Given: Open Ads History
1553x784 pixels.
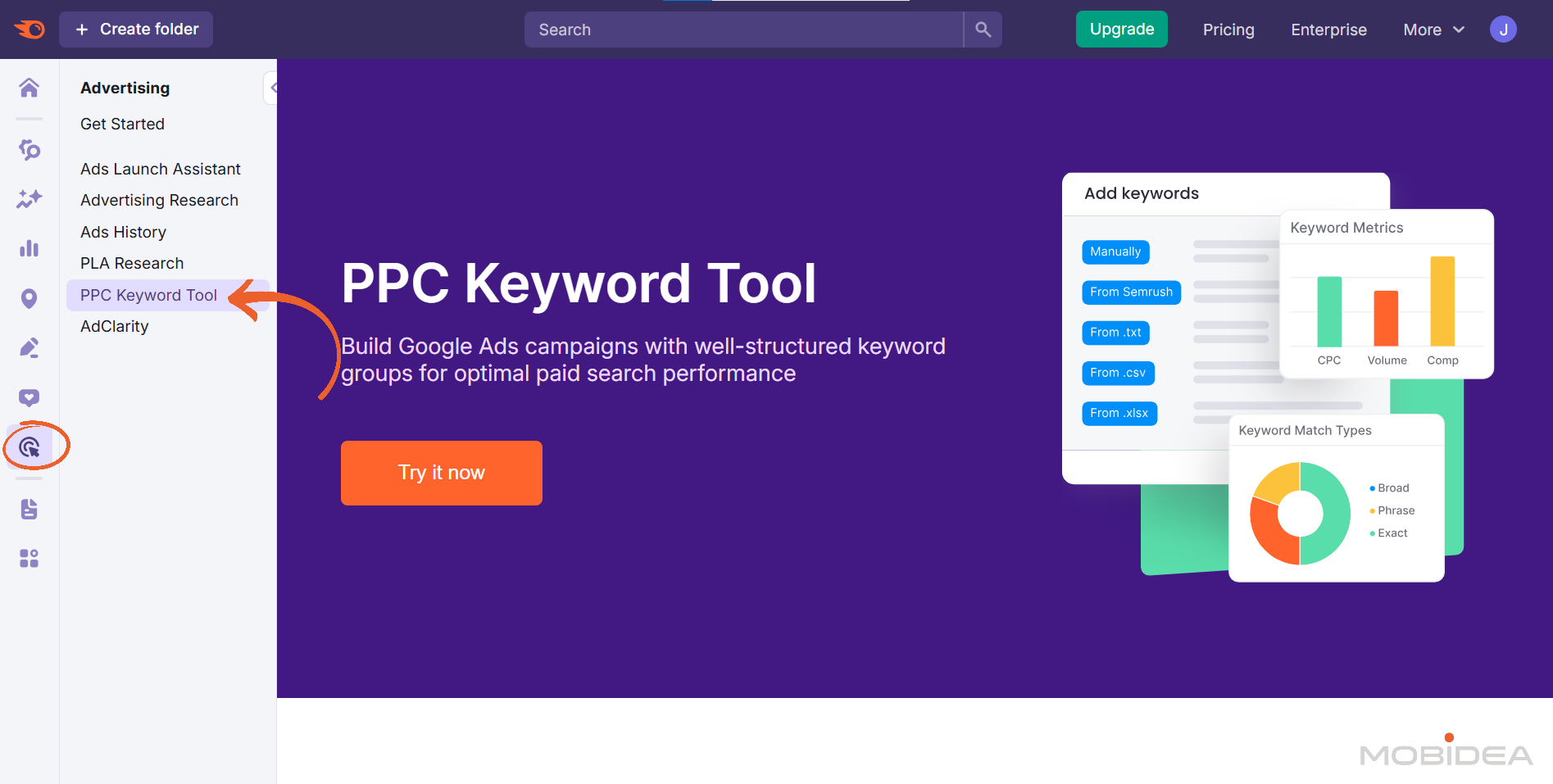Looking at the screenshot, I should pos(123,232).
